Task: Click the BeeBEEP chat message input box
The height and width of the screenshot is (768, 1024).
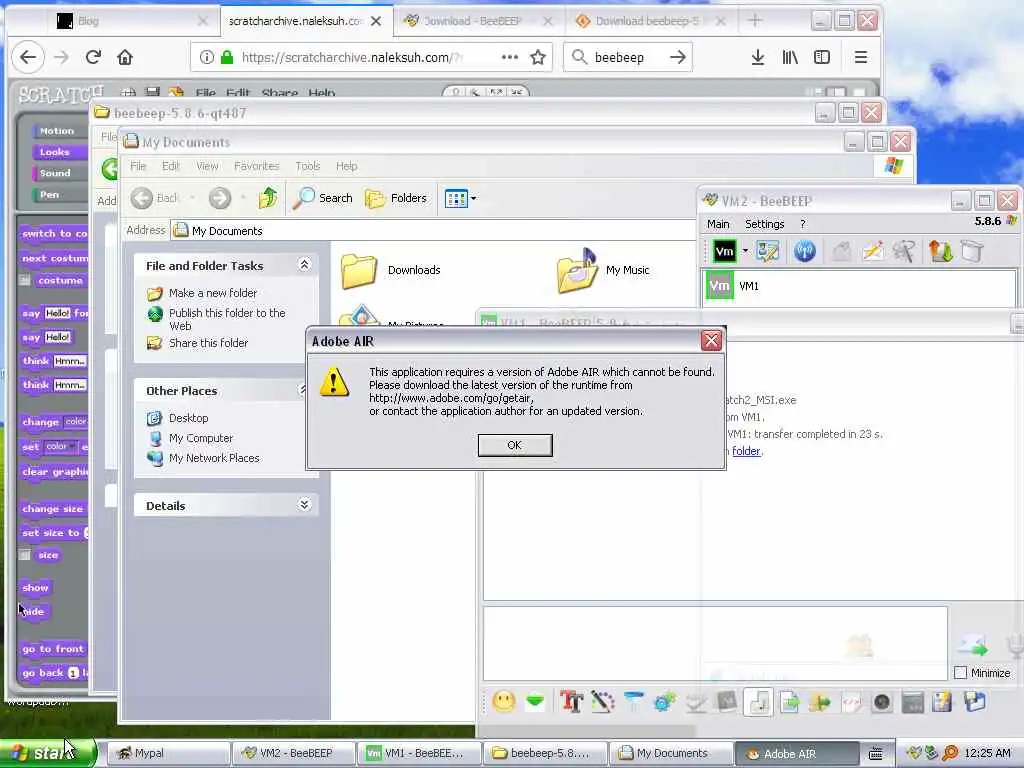Action: 715,644
